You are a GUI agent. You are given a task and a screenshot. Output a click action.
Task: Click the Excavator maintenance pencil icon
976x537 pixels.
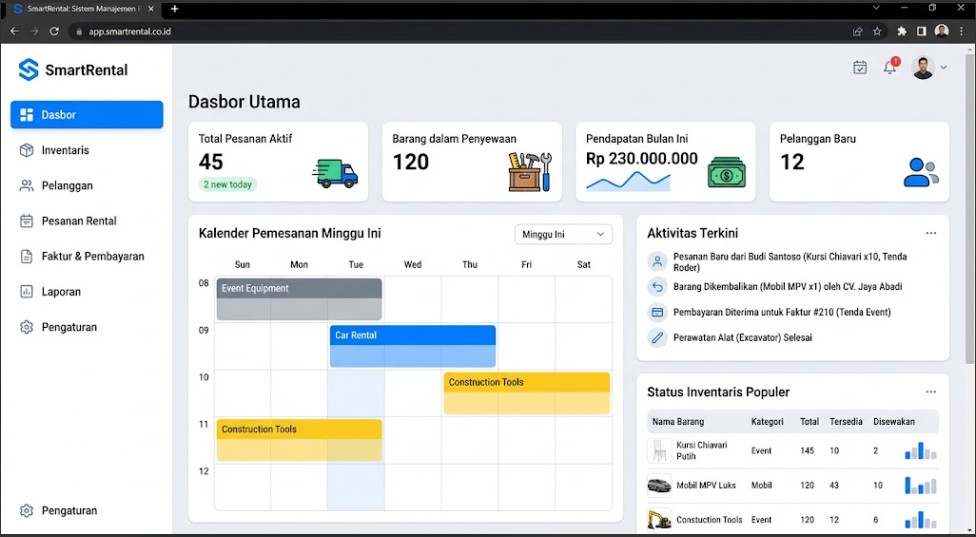pos(657,338)
